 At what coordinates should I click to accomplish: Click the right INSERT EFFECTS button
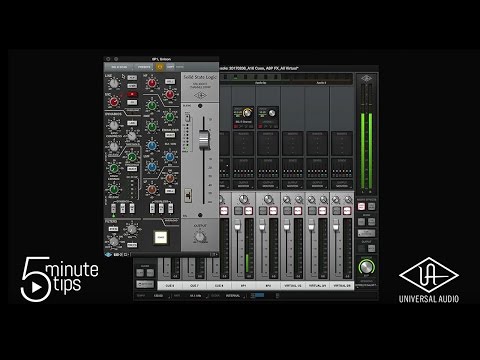coord(371,207)
